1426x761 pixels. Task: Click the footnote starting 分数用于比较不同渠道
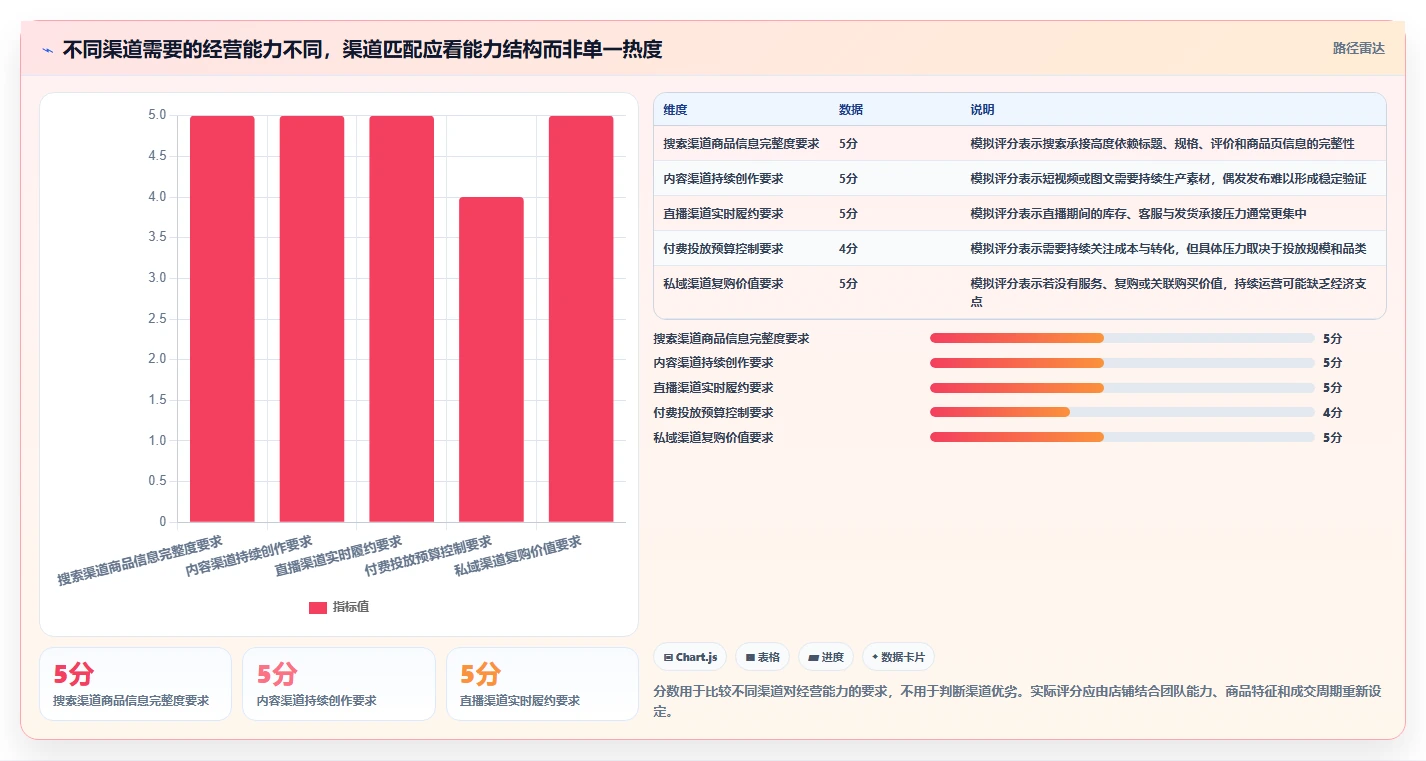click(x=1017, y=702)
